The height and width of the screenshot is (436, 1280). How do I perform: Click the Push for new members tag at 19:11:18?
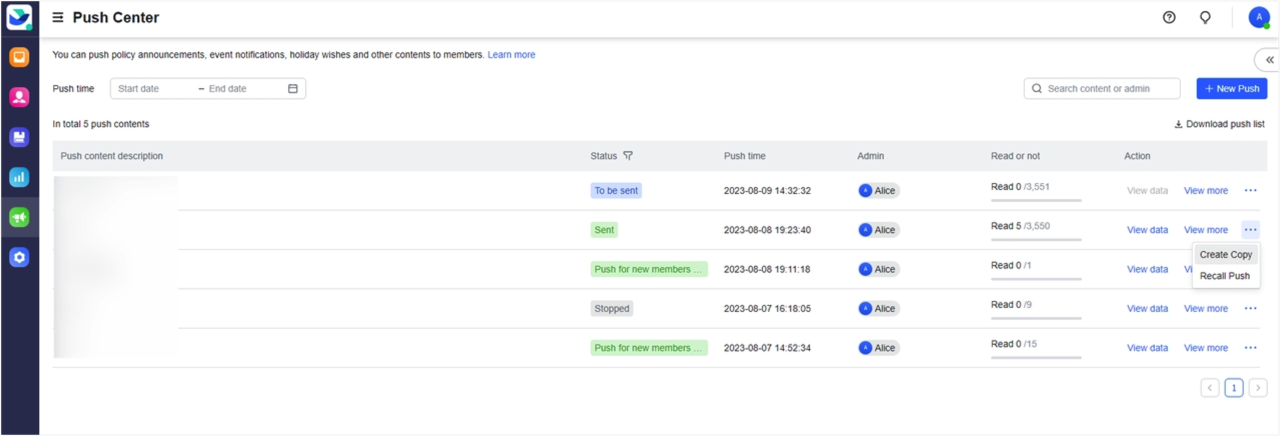click(x=649, y=269)
